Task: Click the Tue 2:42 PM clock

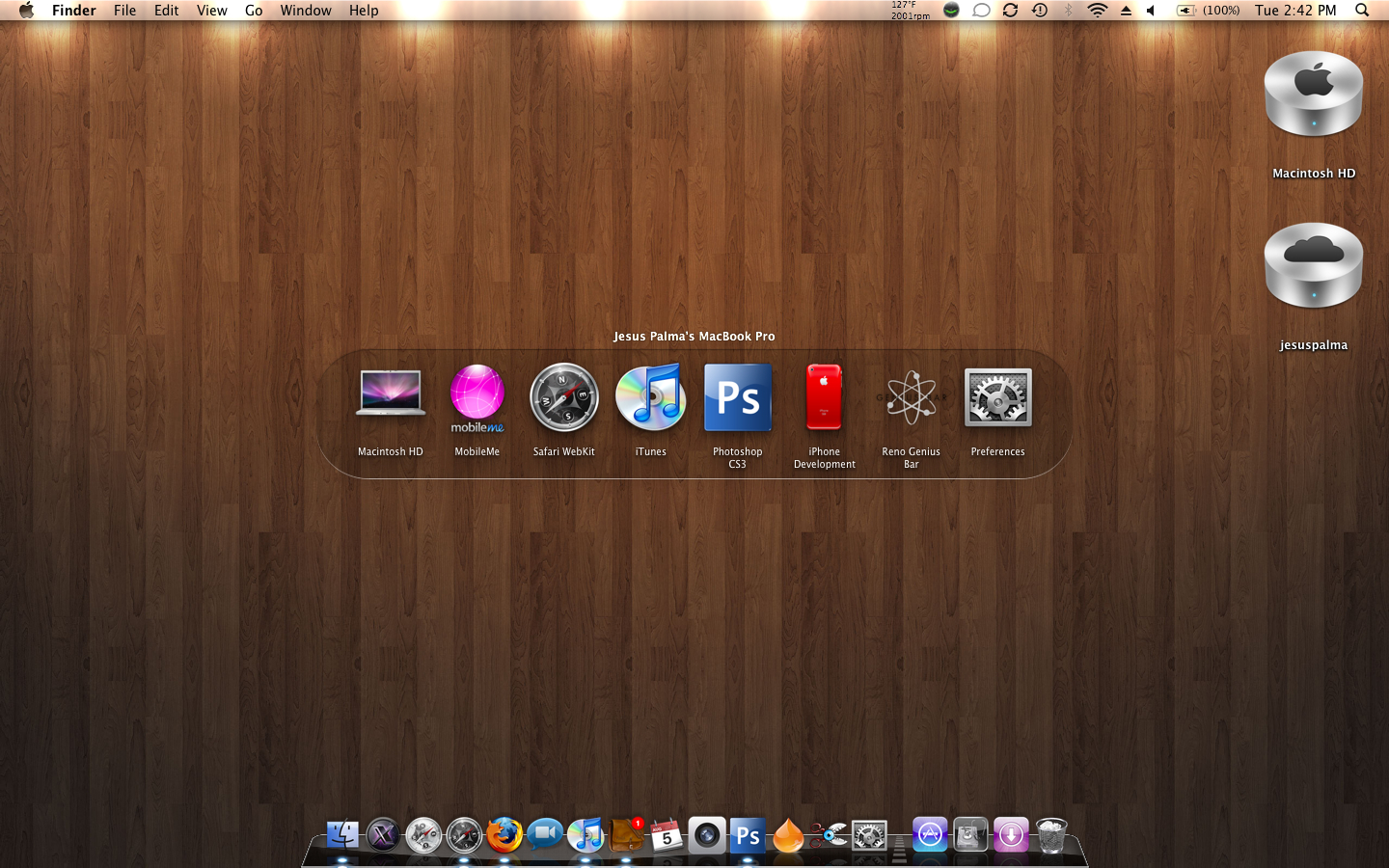Action: 1295,11
